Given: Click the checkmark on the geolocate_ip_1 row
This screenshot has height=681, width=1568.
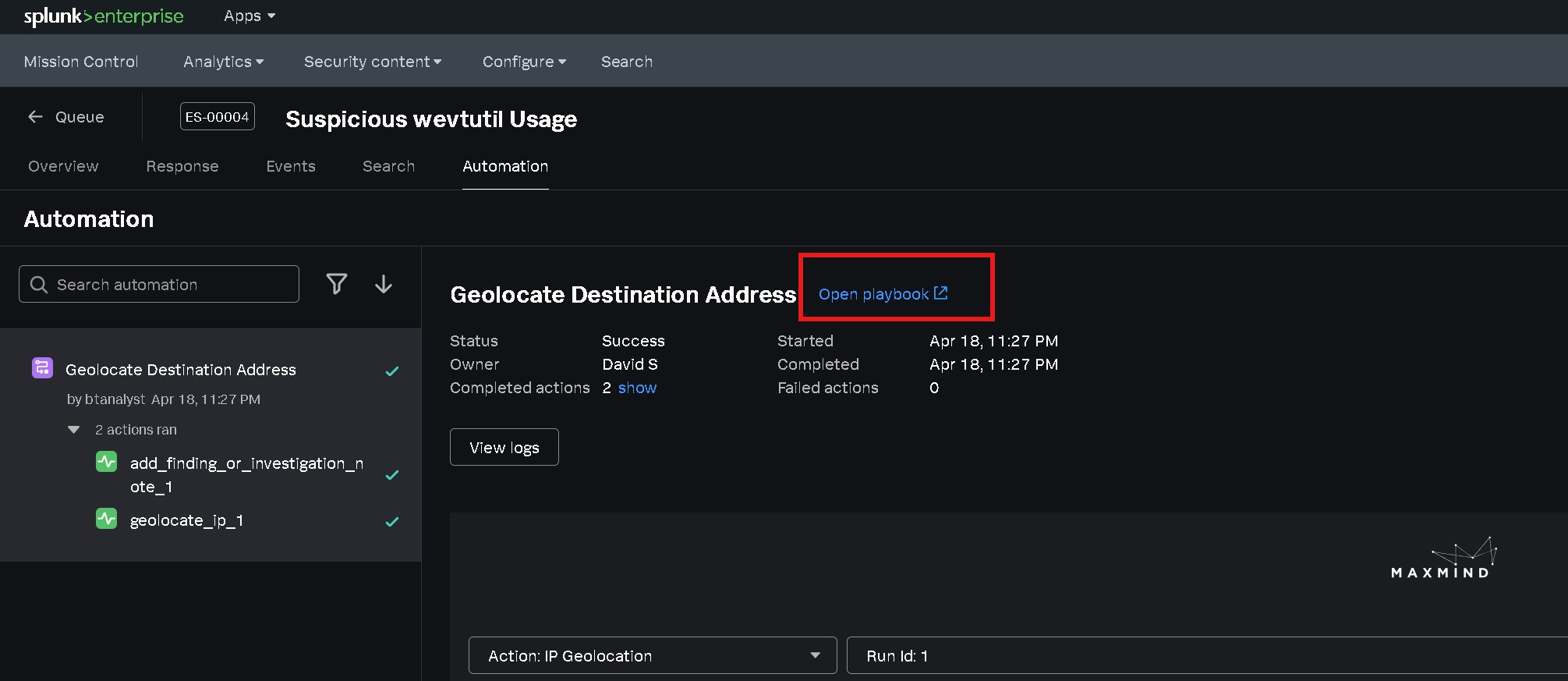Looking at the screenshot, I should pos(392,521).
